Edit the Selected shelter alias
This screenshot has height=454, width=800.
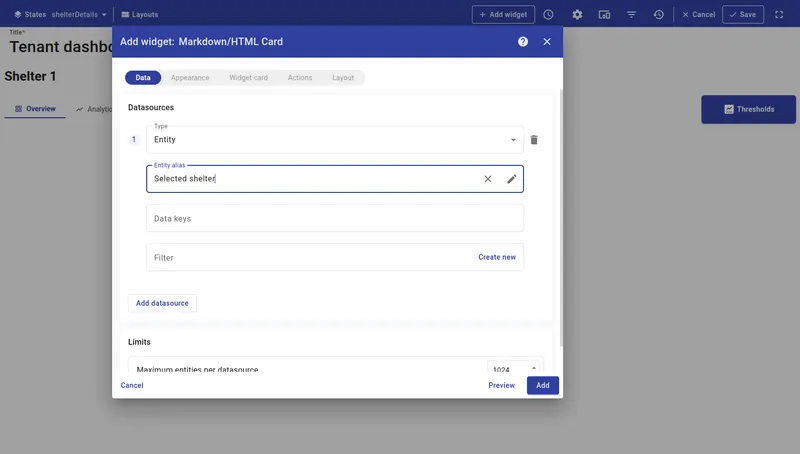coord(511,179)
